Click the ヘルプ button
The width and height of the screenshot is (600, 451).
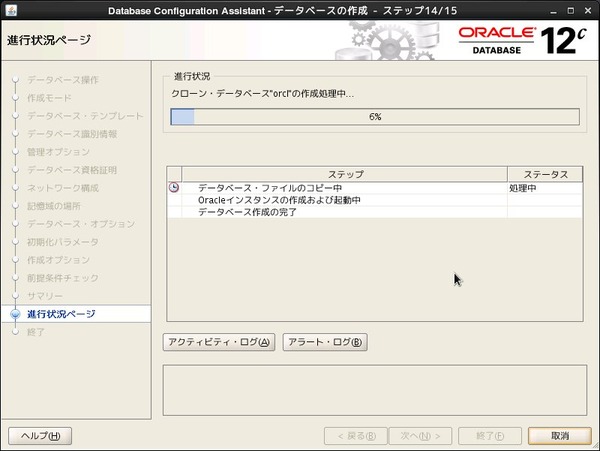tap(40, 436)
